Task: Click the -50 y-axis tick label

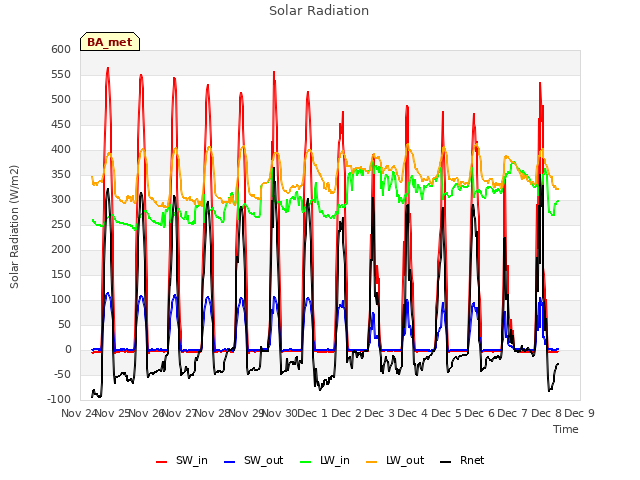Action: tap(61, 374)
